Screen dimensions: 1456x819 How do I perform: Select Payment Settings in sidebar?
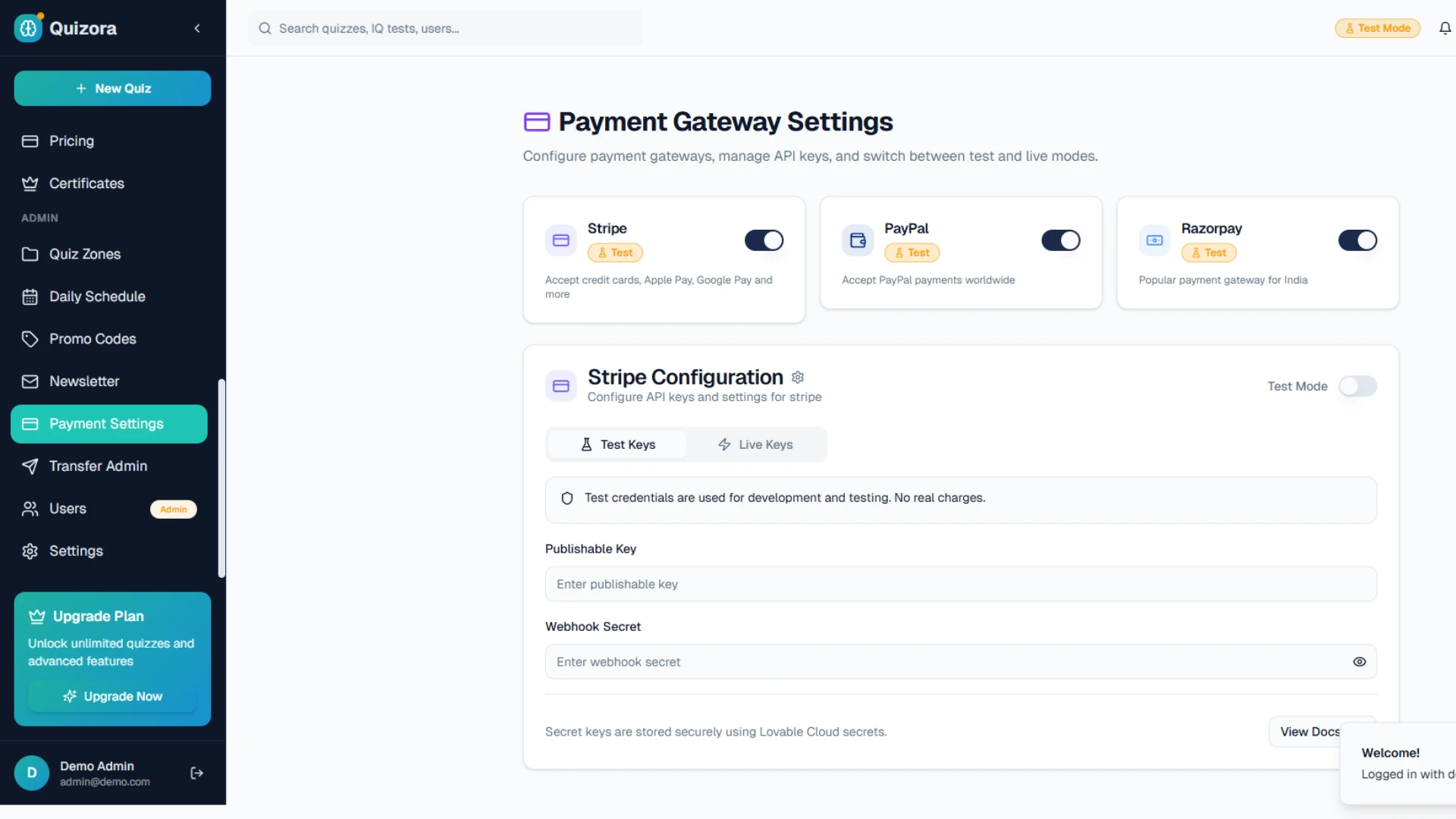109,424
